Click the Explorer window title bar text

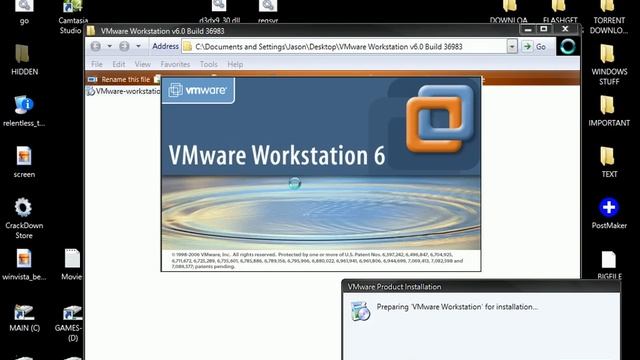tap(162, 31)
